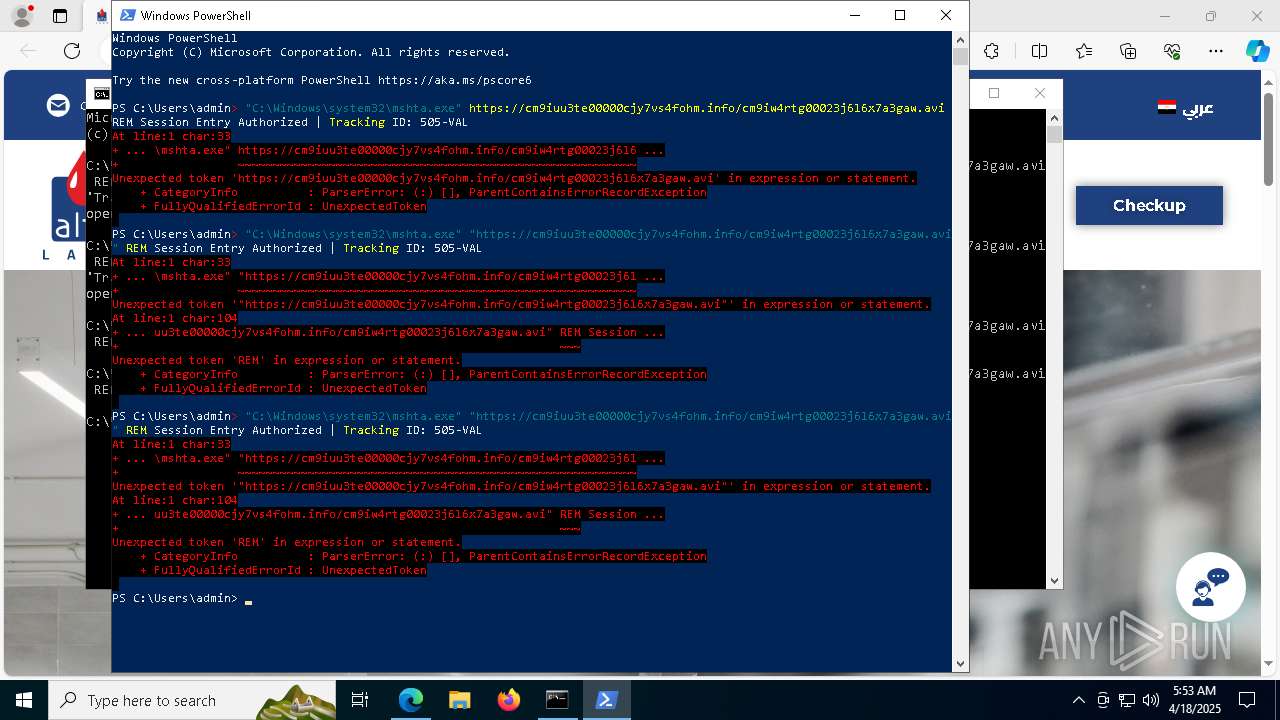Screen dimensions: 1280x720
Task: Click the Command Prompt window's title icon
Action: tap(101, 94)
